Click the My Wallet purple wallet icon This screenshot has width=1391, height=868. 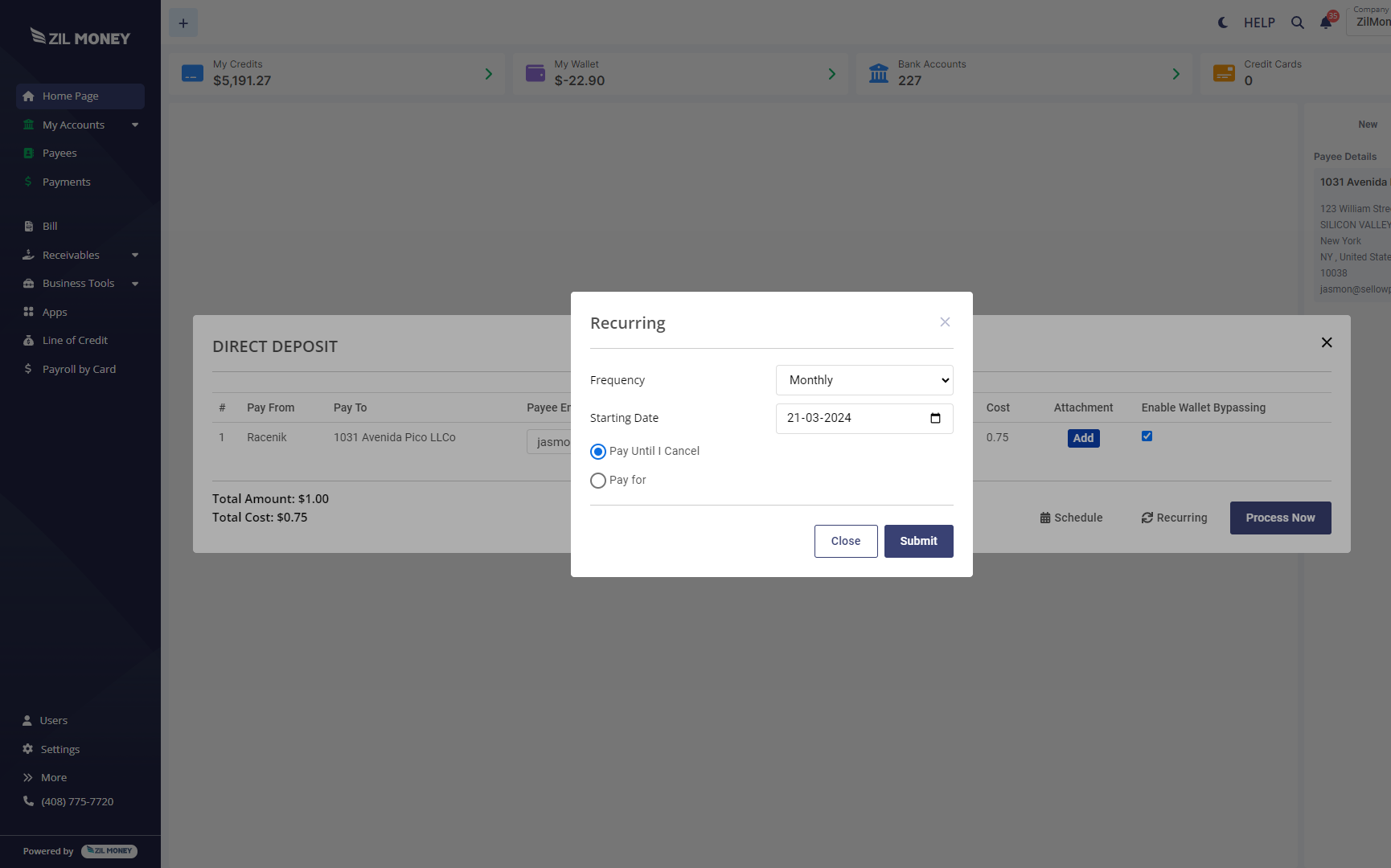[x=535, y=73]
